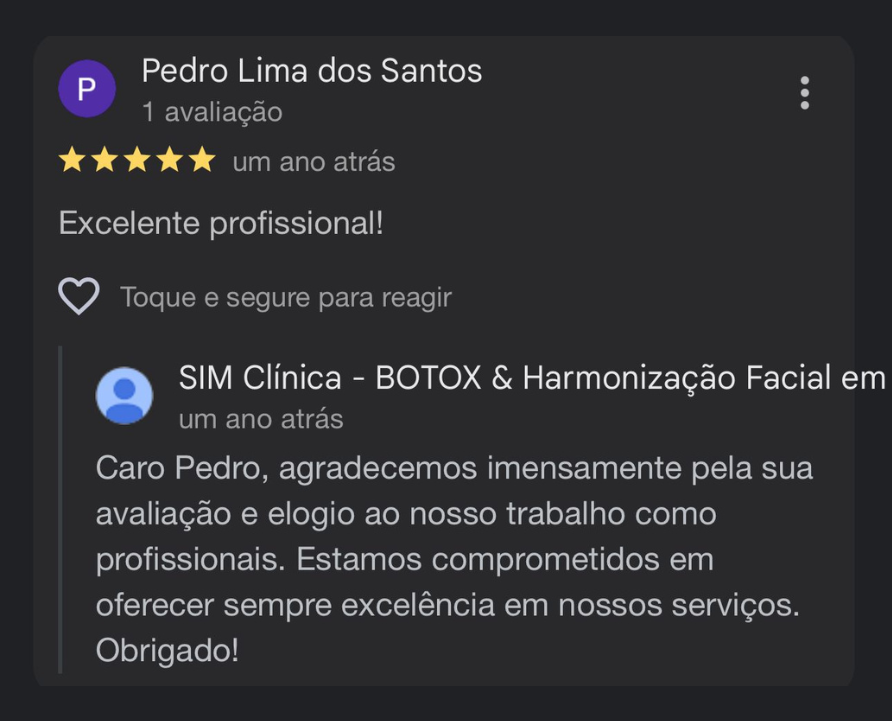The width and height of the screenshot is (892, 721).
Task: Tap the review's 'um ano atrás' timestamp
Action: click(314, 162)
